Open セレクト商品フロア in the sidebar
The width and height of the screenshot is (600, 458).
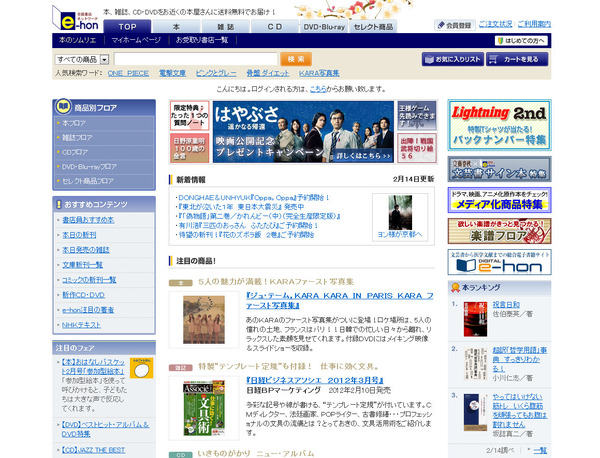pos(88,181)
